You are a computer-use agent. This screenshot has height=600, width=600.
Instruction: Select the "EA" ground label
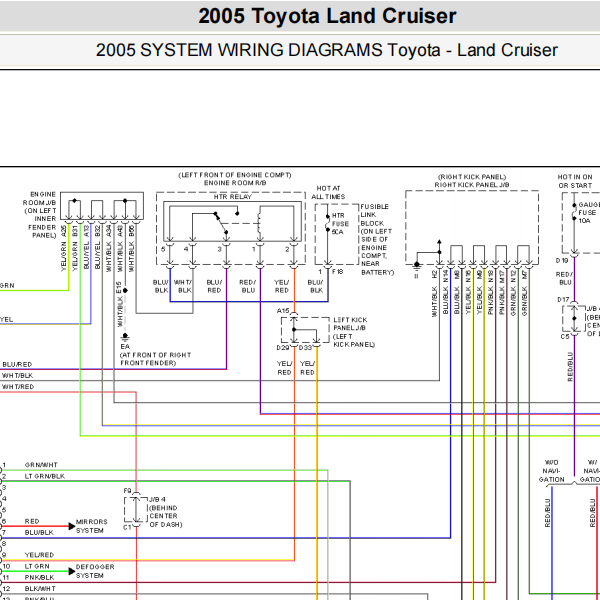(x=125, y=346)
